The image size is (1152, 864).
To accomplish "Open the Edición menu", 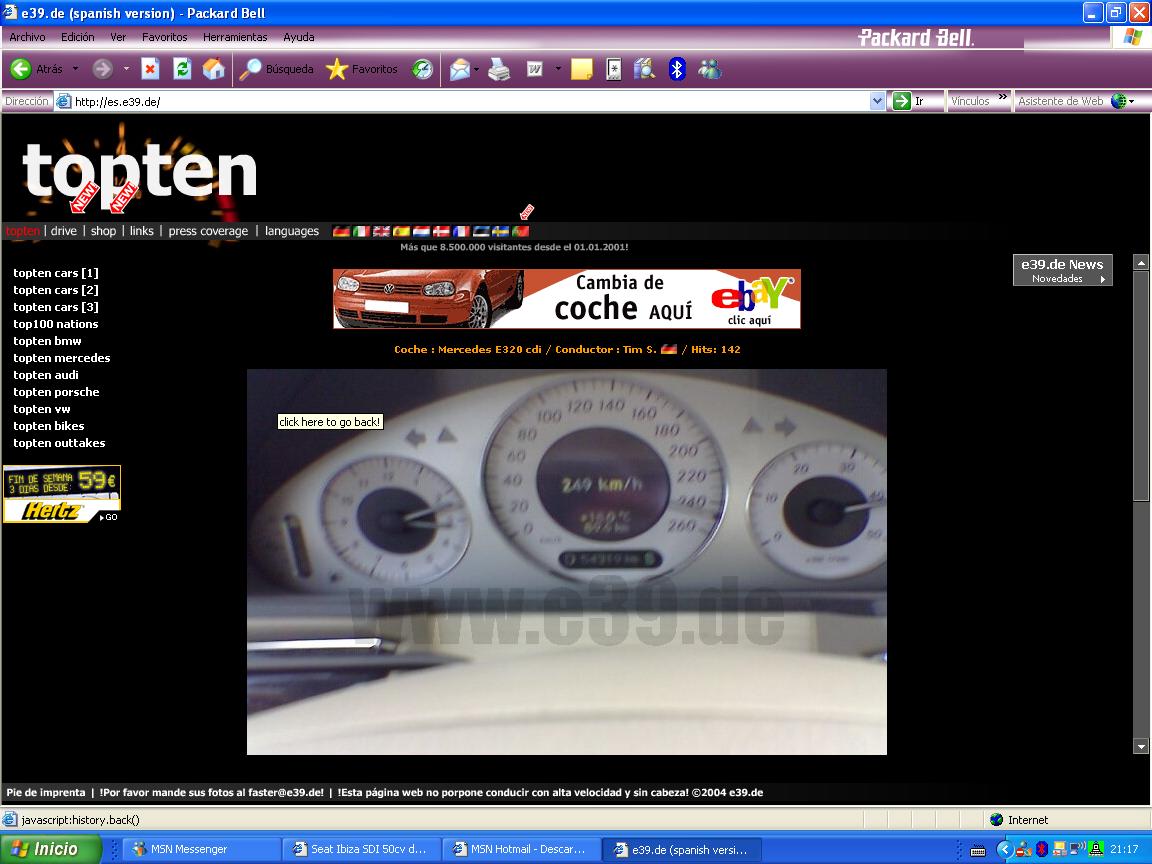I will [x=78, y=37].
